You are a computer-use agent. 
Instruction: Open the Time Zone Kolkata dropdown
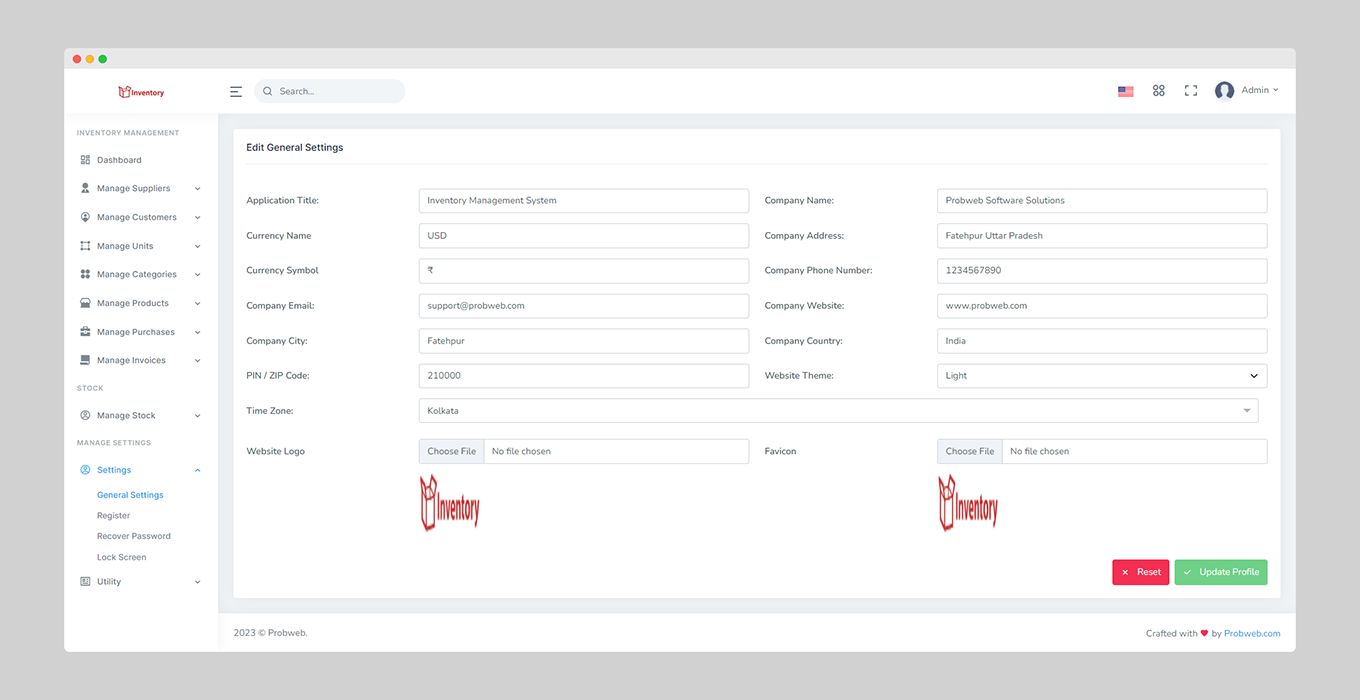pos(838,411)
